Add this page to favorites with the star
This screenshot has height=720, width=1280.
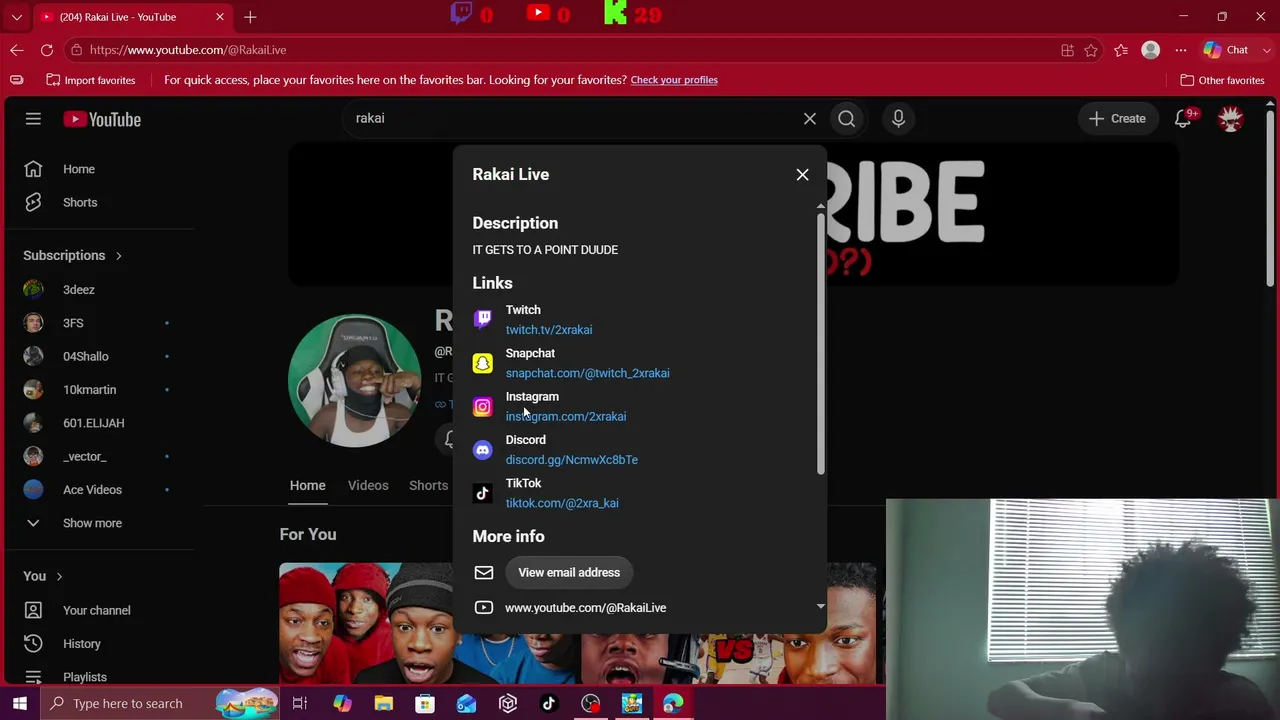coord(1091,50)
